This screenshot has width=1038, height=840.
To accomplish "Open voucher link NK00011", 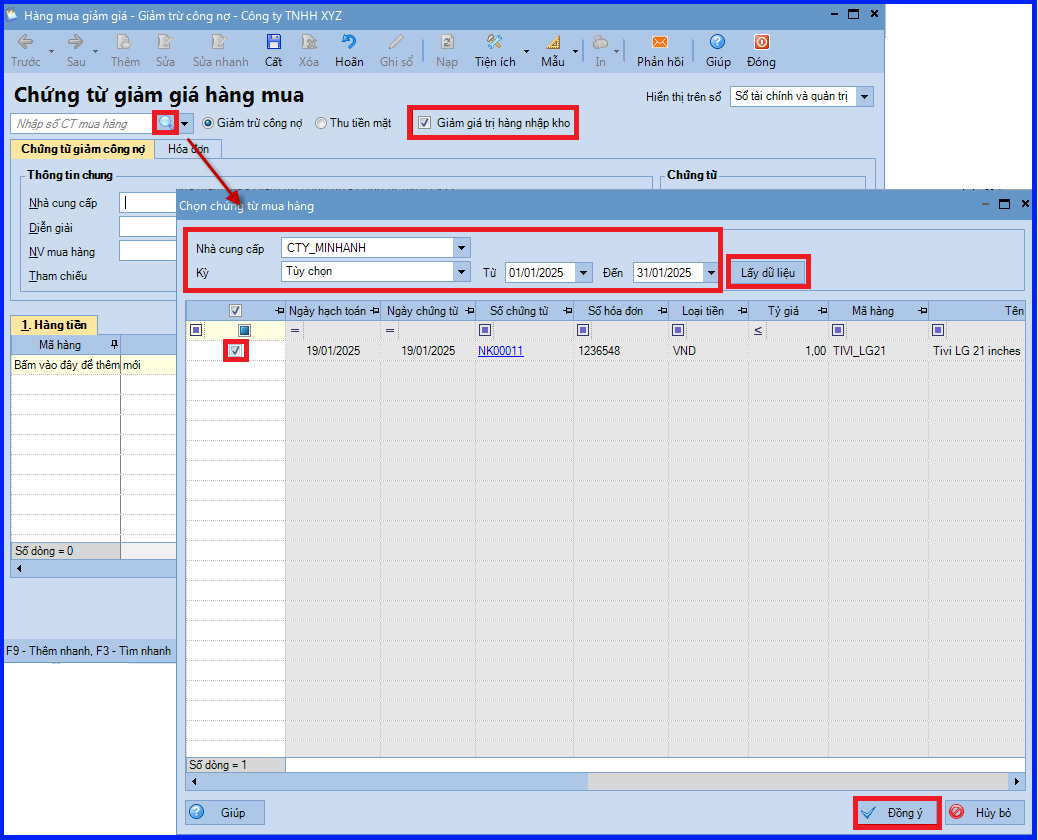I will pyautogui.click(x=500, y=351).
